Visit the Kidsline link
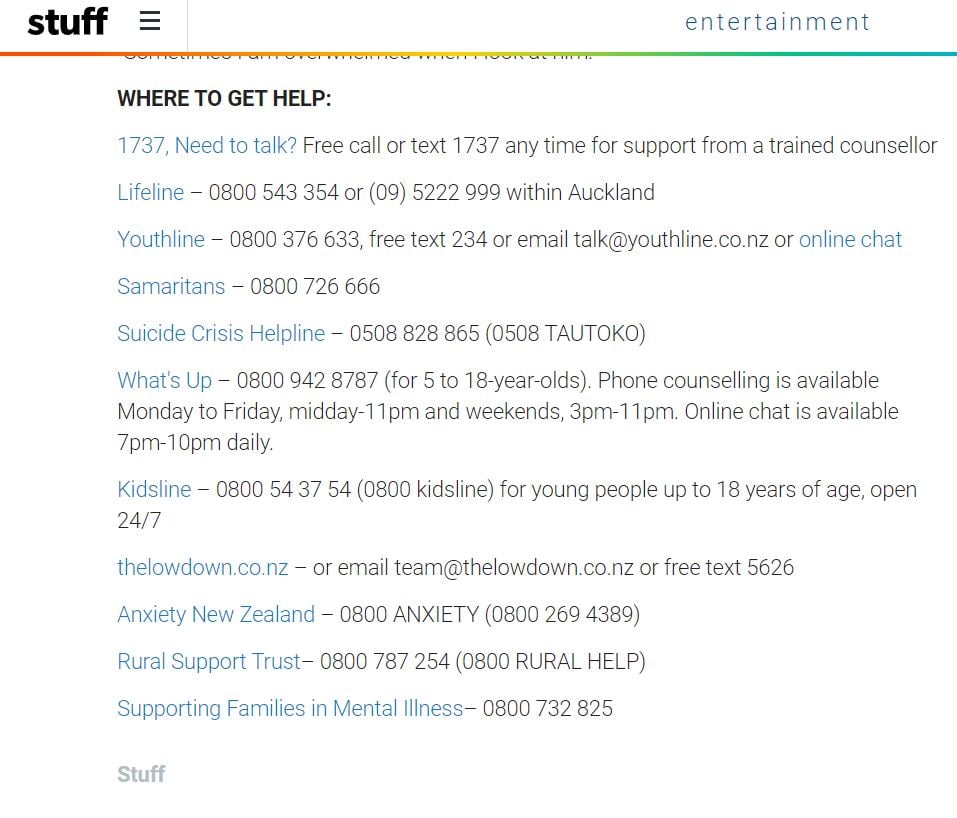The height and width of the screenshot is (818, 957). [x=154, y=489]
